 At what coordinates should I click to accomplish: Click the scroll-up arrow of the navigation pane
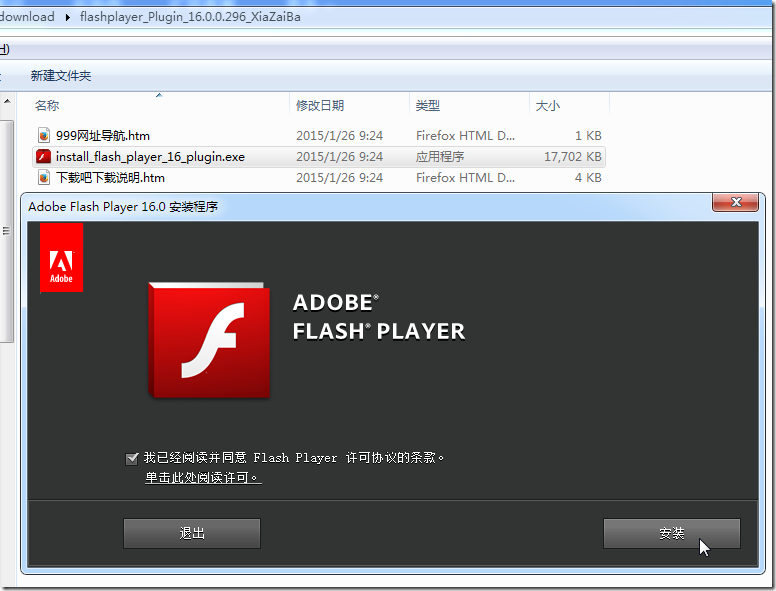coord(7,101)
